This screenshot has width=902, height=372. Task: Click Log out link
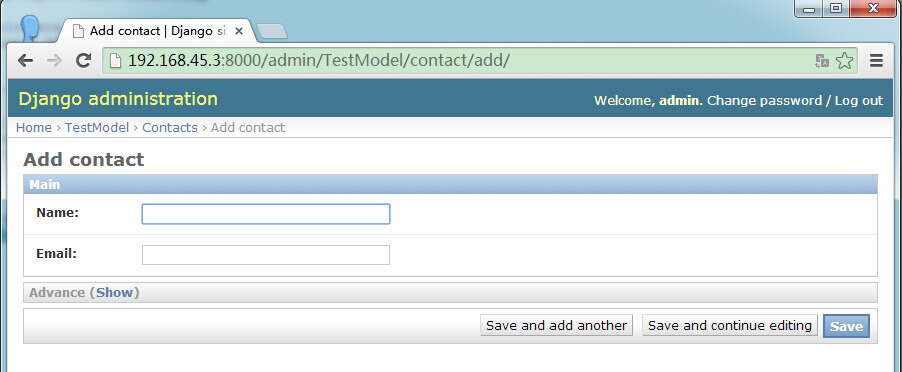click(x=858, y=101)
